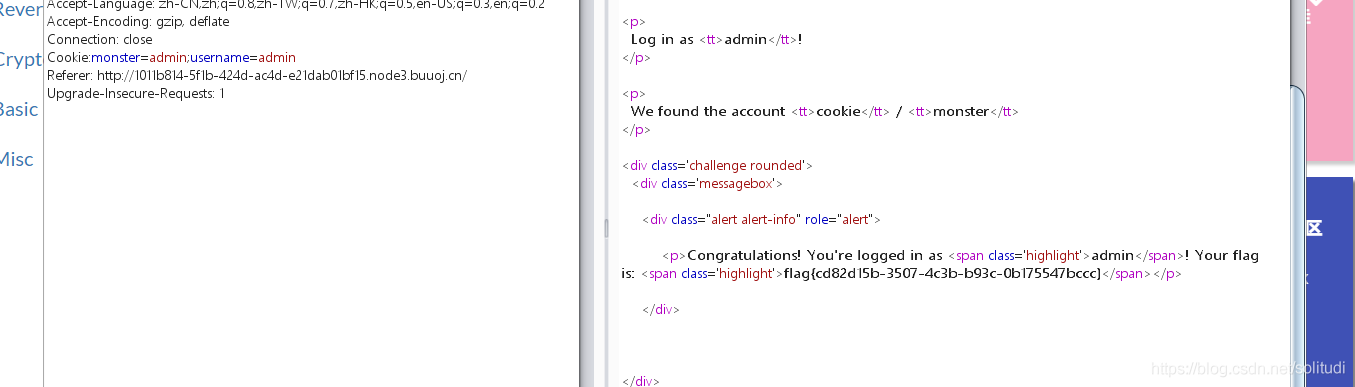Click the 'username' cookie name in request
The image size is (1355, 387).
[x=219, y=58]
